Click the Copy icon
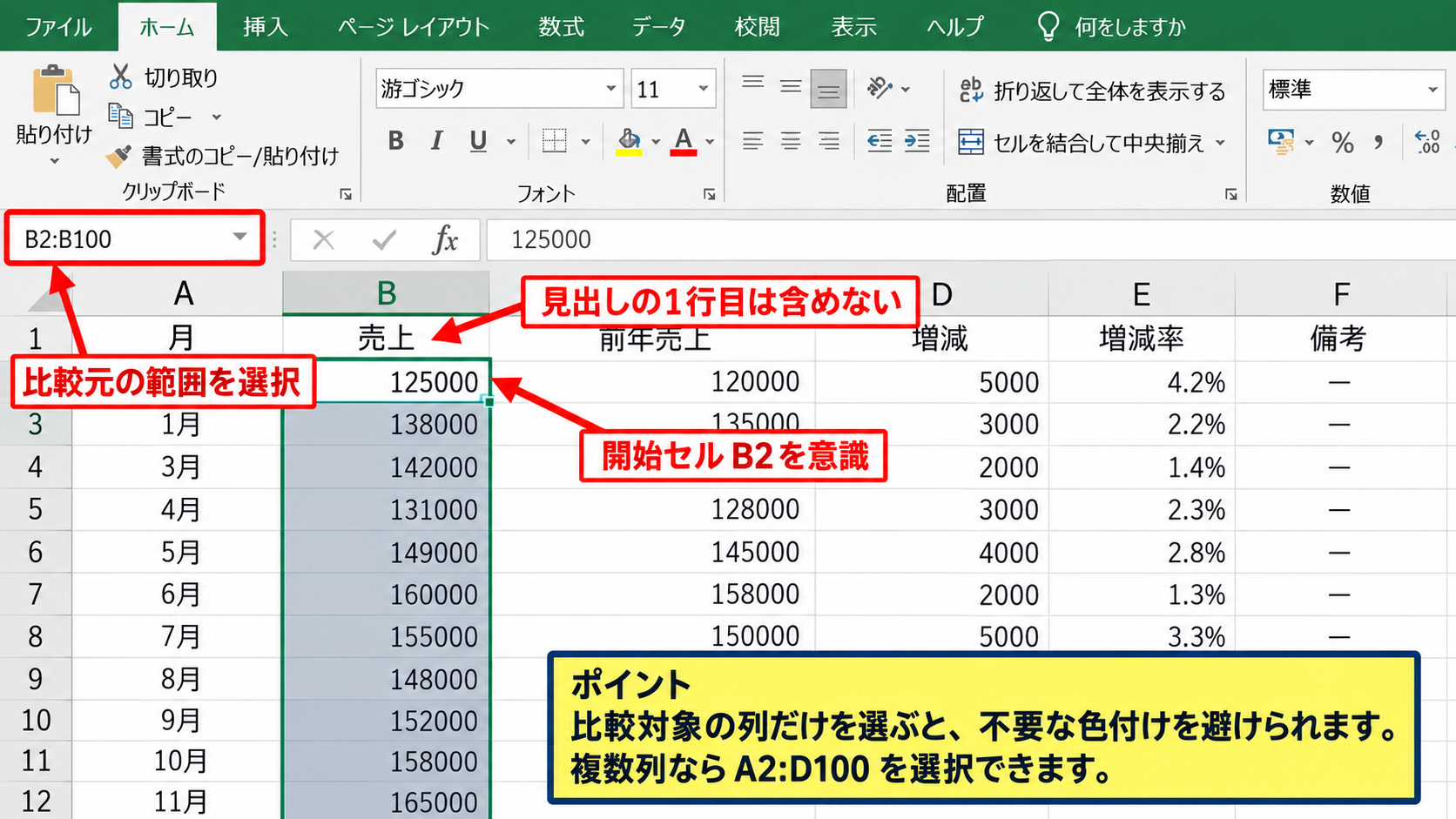This screenshot has height=819, width=1456. (119, 116)
